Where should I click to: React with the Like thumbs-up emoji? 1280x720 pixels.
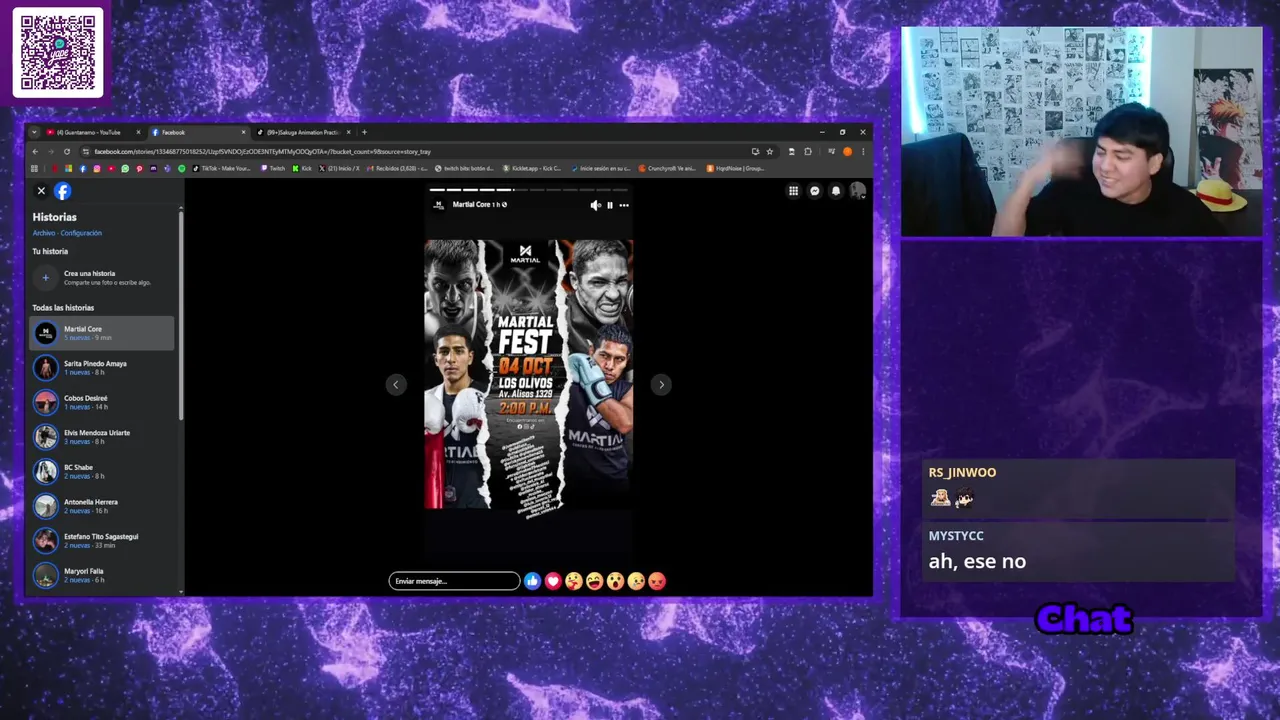[532, 581]
